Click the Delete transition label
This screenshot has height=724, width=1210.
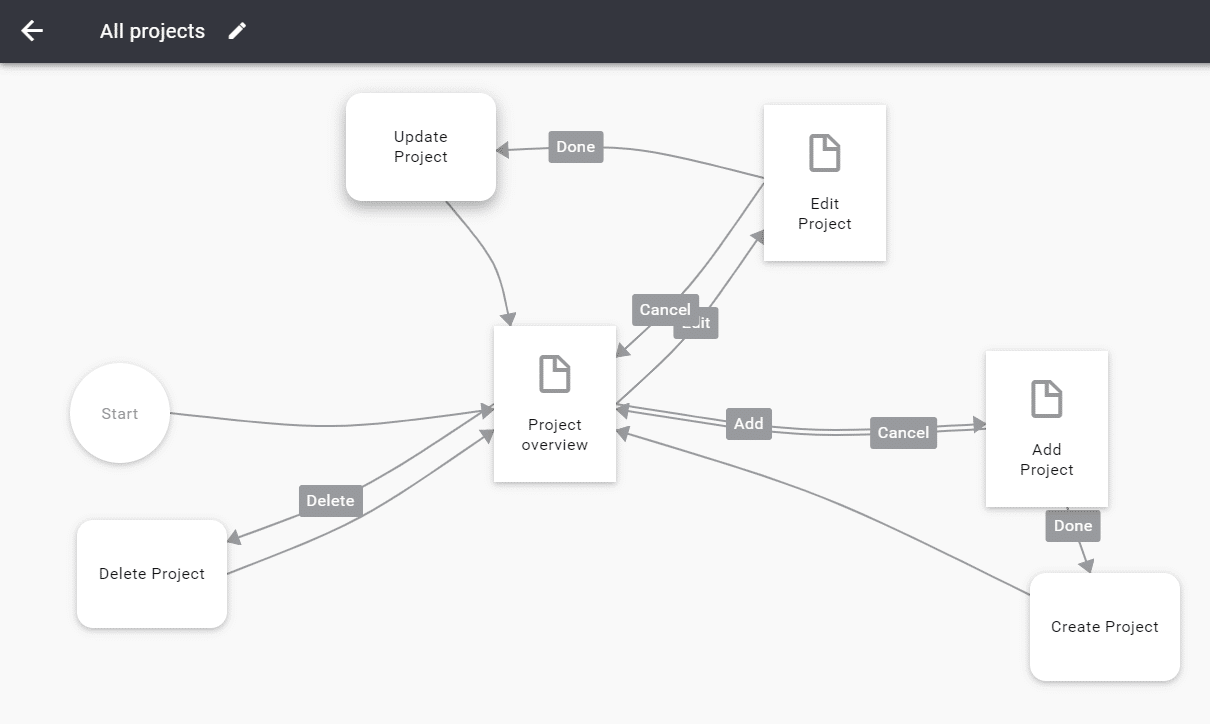click(x=330, y=501)
